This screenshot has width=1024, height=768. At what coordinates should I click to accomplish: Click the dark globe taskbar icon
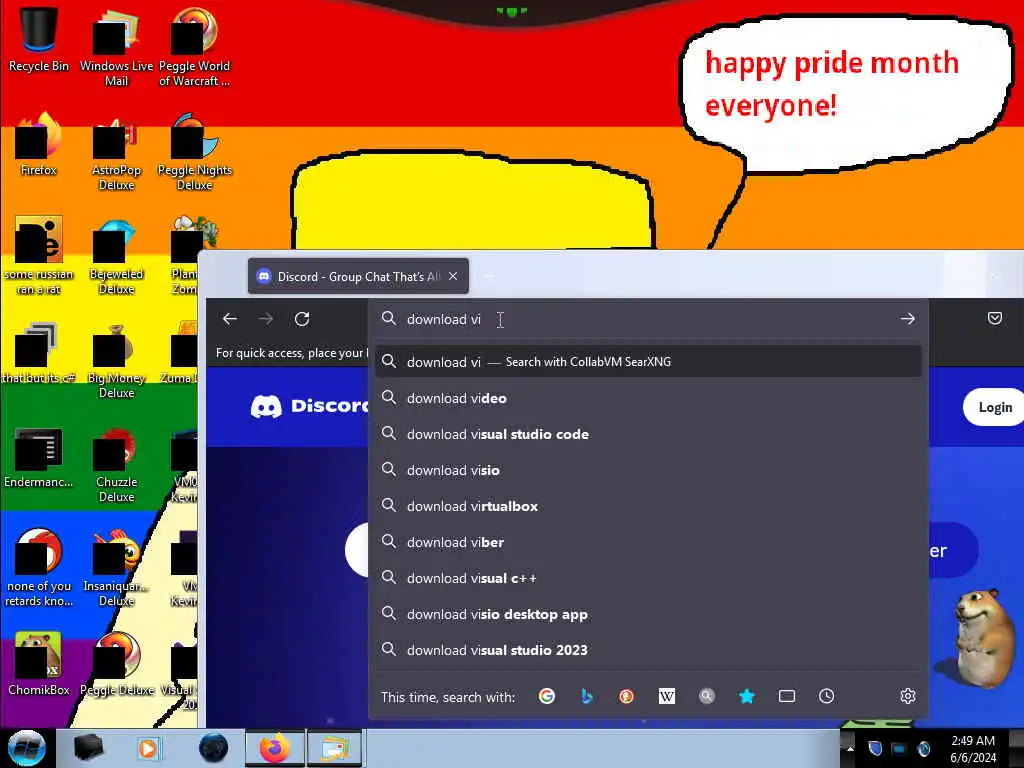click(214, 748)
